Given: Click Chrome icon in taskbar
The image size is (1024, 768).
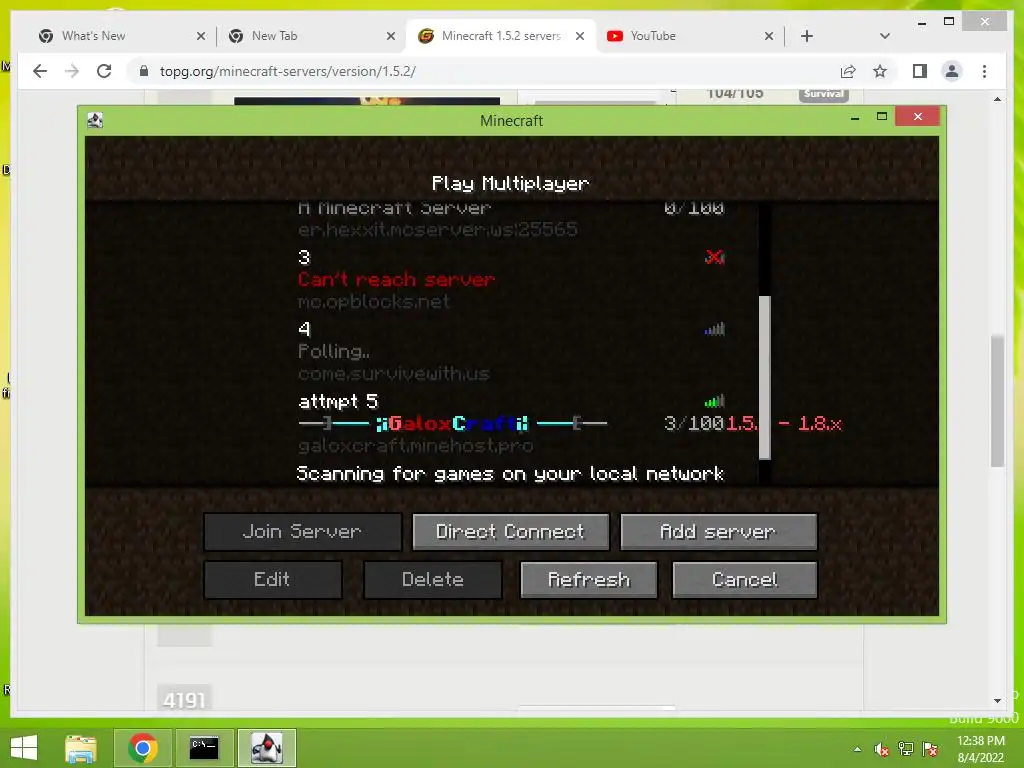Looking at the screenshot, I should [x=142, y=748].
